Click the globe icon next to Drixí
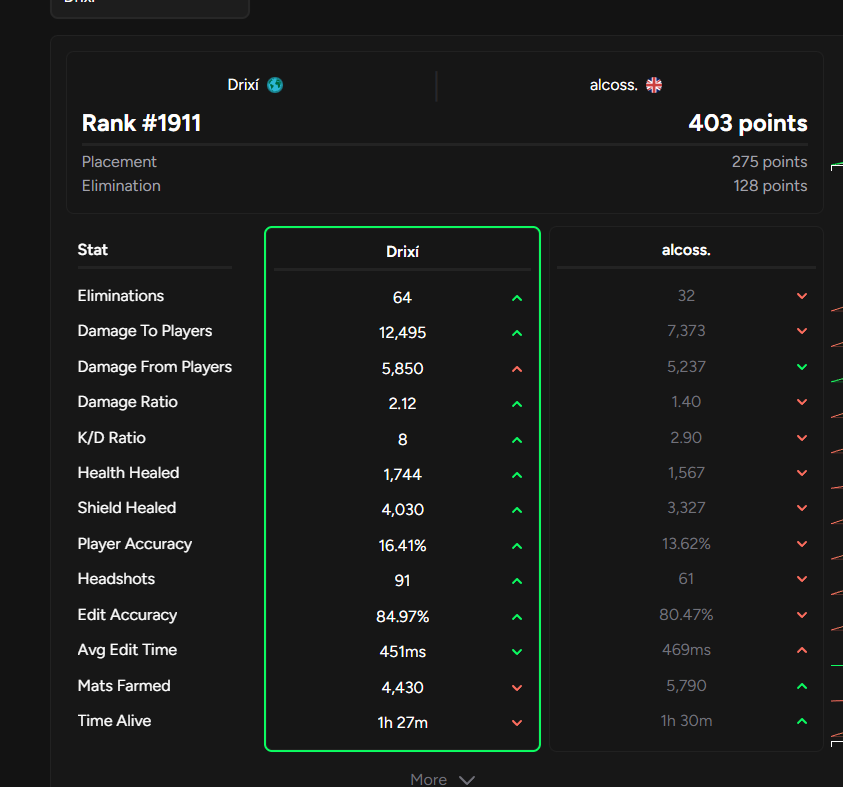Image resolution: width=843 pixels, height=787 pixels. 275,85
